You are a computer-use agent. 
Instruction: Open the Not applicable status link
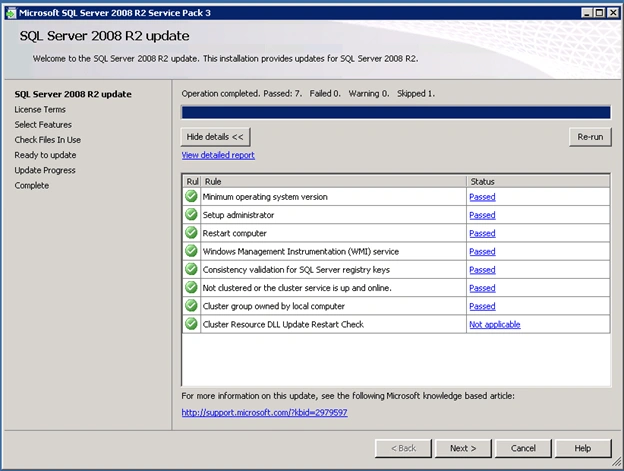[x=495, y=325]
